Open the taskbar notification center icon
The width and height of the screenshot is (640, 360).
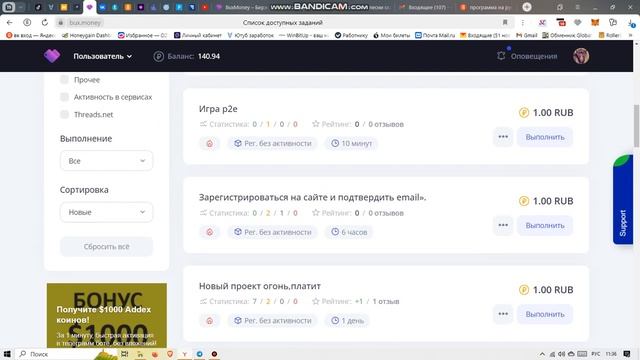(x=627, y=354)
